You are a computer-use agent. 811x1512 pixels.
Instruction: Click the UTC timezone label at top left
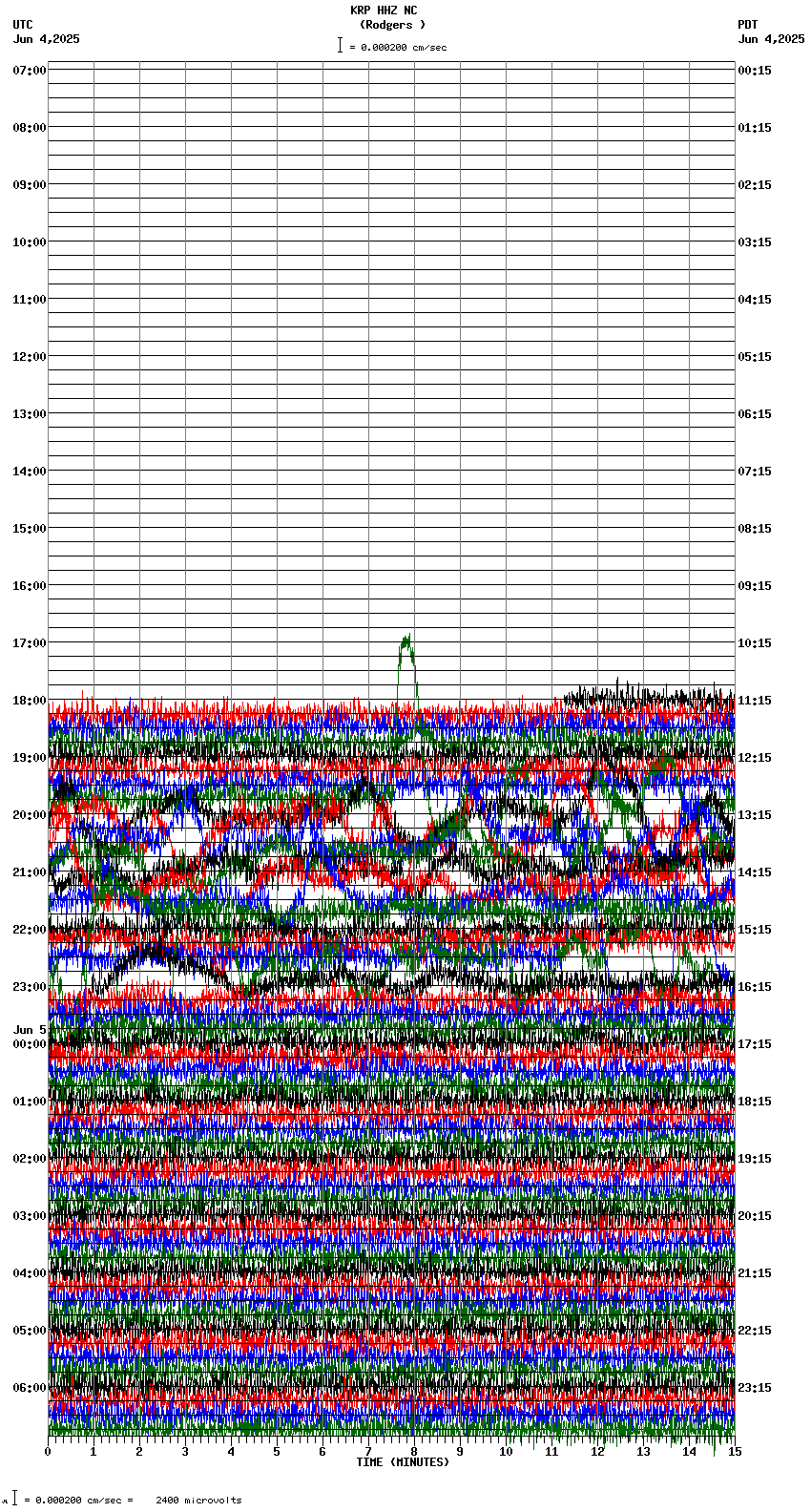pyautogui.click(x=23, y=25)
